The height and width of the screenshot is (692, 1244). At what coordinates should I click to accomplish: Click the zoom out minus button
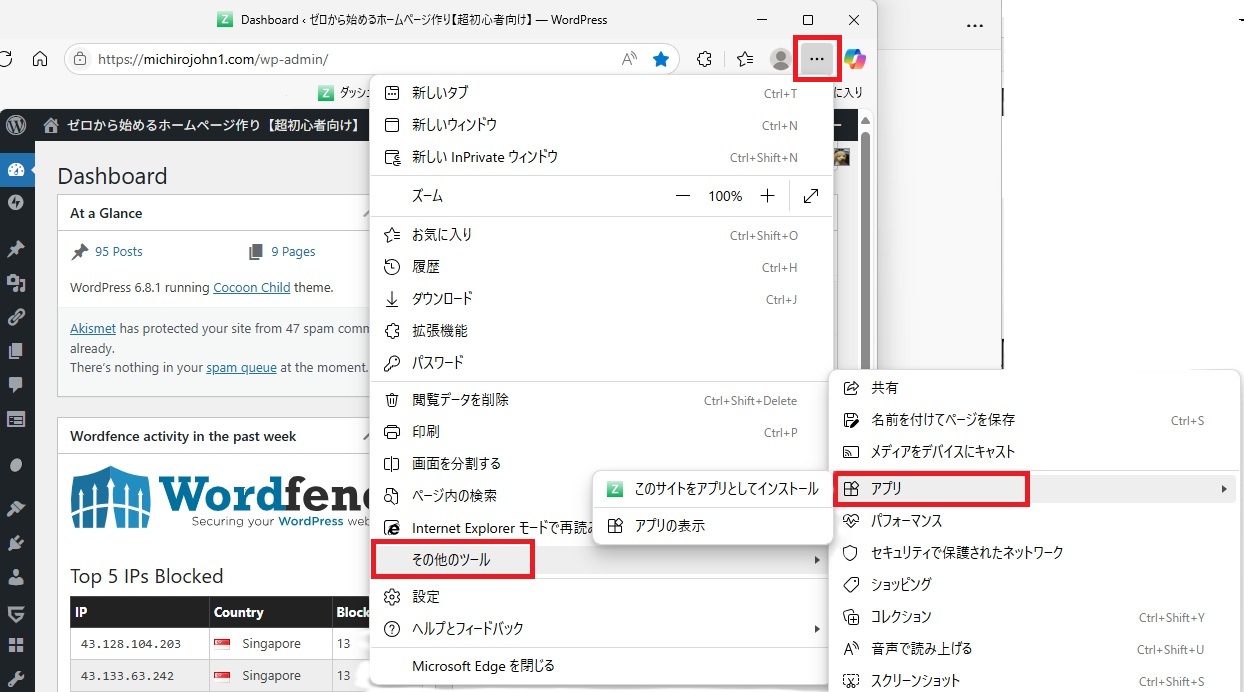pyautogui.click(x=683, y=196)
